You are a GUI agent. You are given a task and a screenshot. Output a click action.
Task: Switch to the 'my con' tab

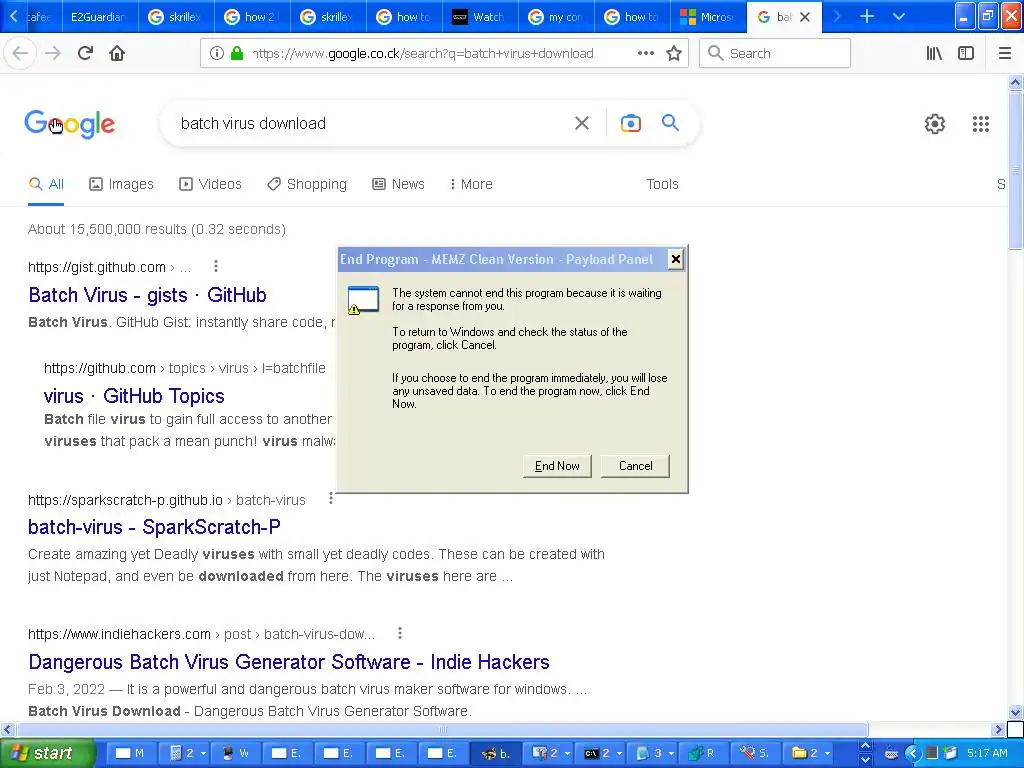point(556,18)
